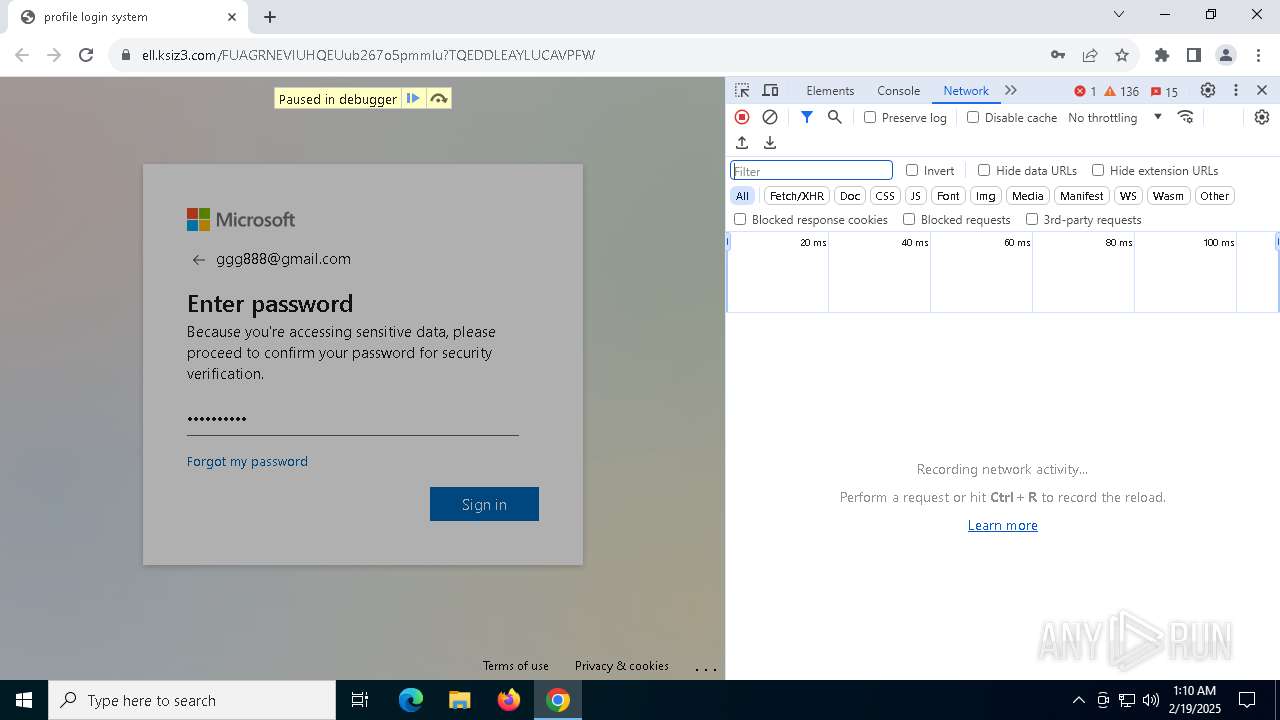The image size is (1280, 720).
Task: Check Blocked requests option
Action: (x=909, y=219)
